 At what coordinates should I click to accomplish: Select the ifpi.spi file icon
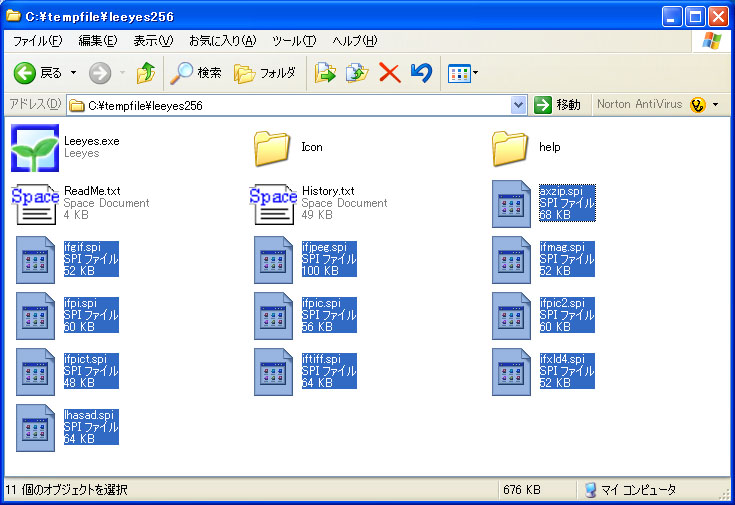(36, 316)
